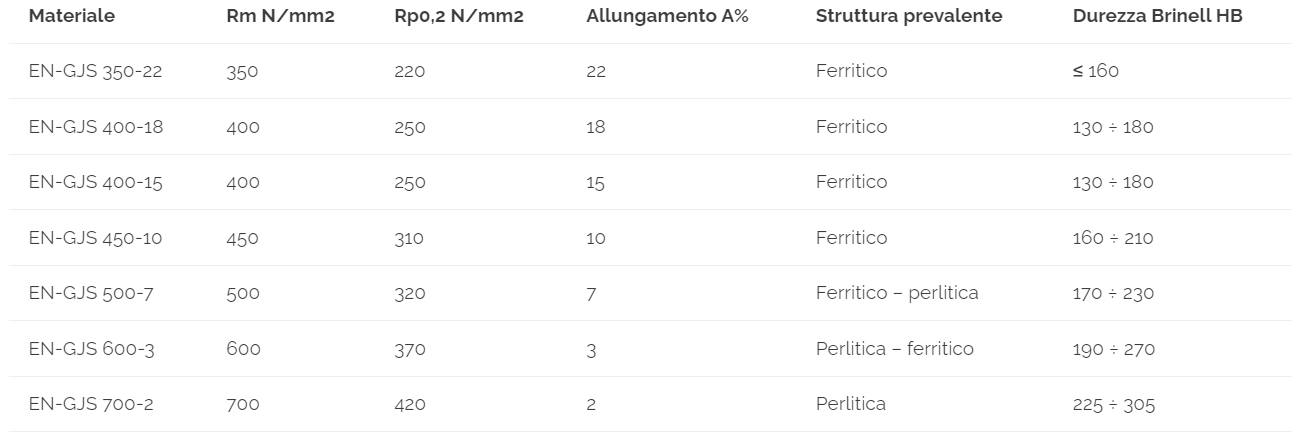Click the Durezza Brinell HB header

point(1157,16)
